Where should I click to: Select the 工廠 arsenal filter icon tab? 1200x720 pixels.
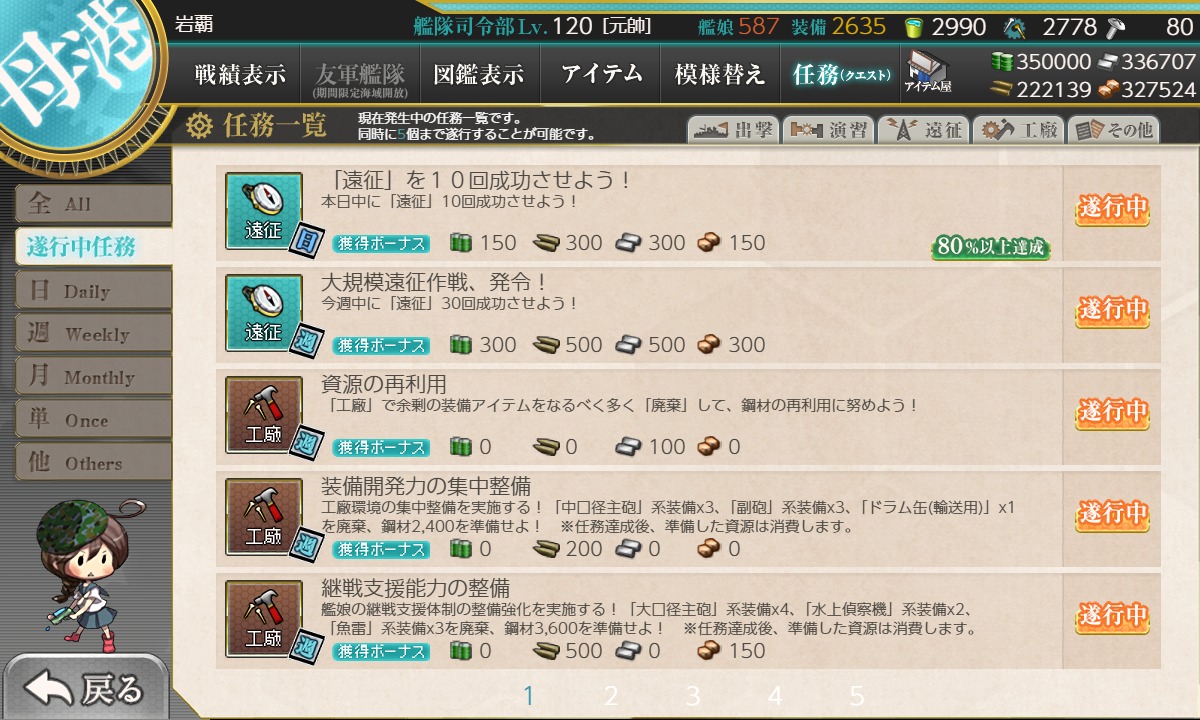pyautogui.click(x=1017, y=130)
